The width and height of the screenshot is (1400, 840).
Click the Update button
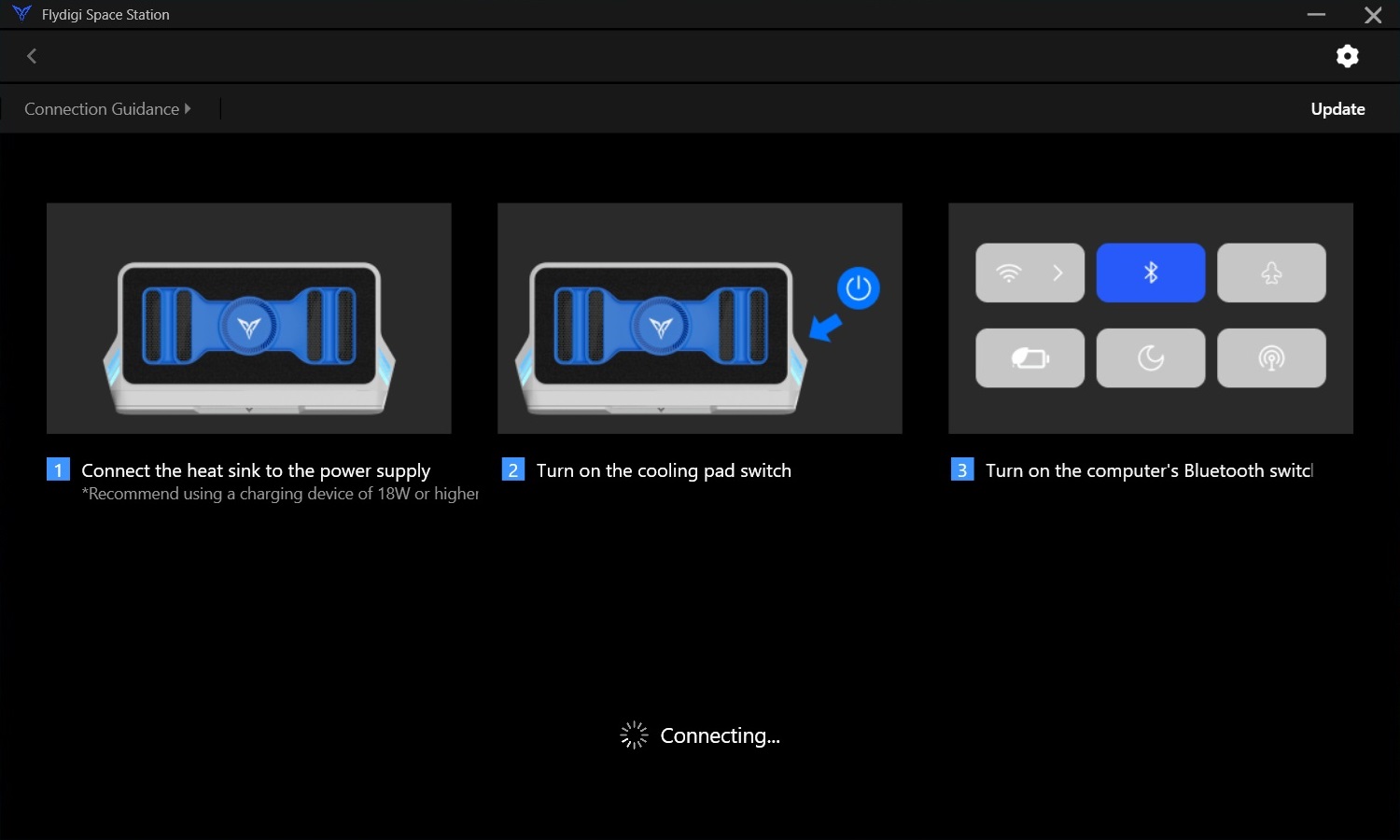(1337, 109)
